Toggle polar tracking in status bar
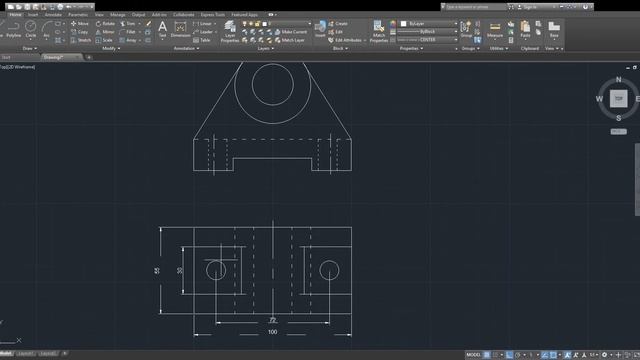This screenshot has width=640, height=360. pos(518,355)
